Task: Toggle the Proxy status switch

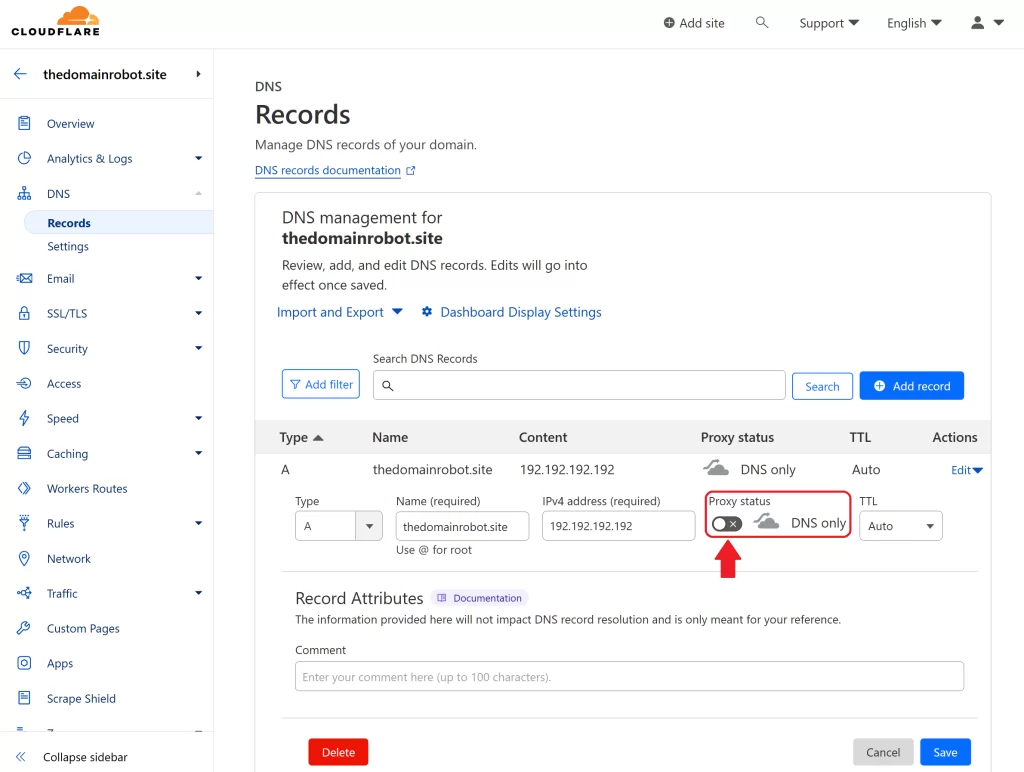Action: (725, 523)
